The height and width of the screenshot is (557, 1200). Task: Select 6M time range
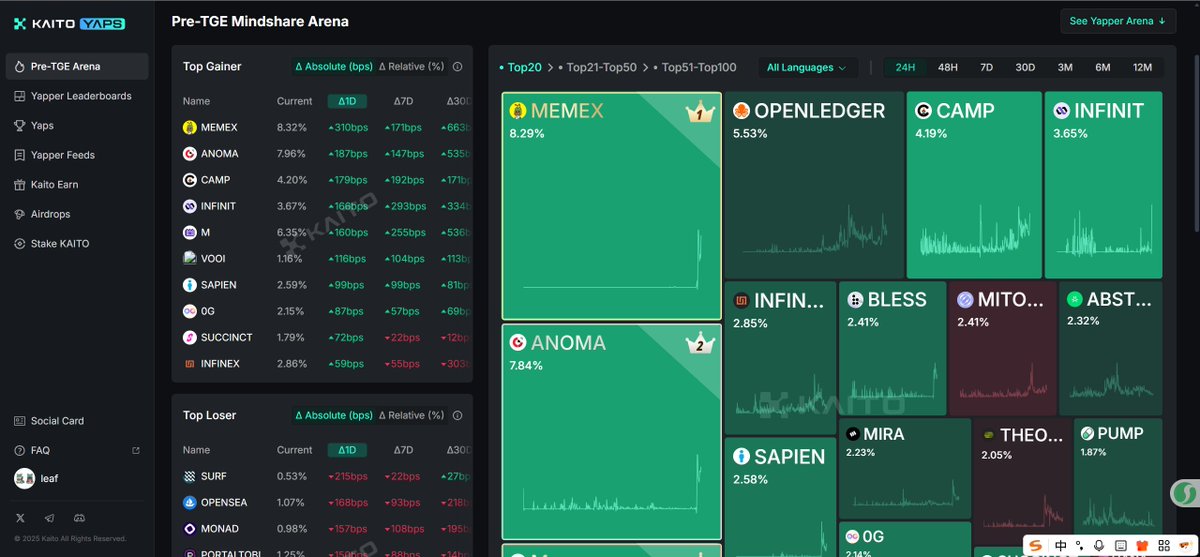pyautogui.click(x=1103, y=68)
